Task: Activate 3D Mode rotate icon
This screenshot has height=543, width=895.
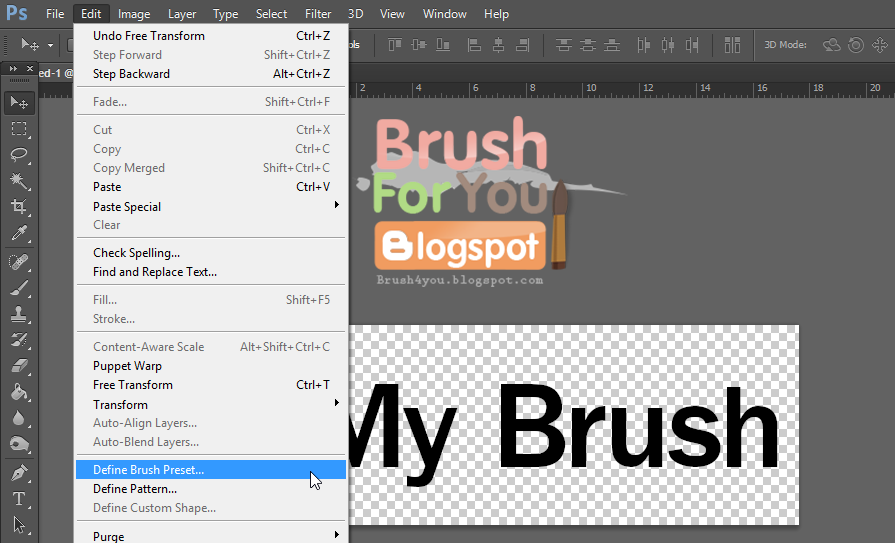Action: tap(832, 45)
